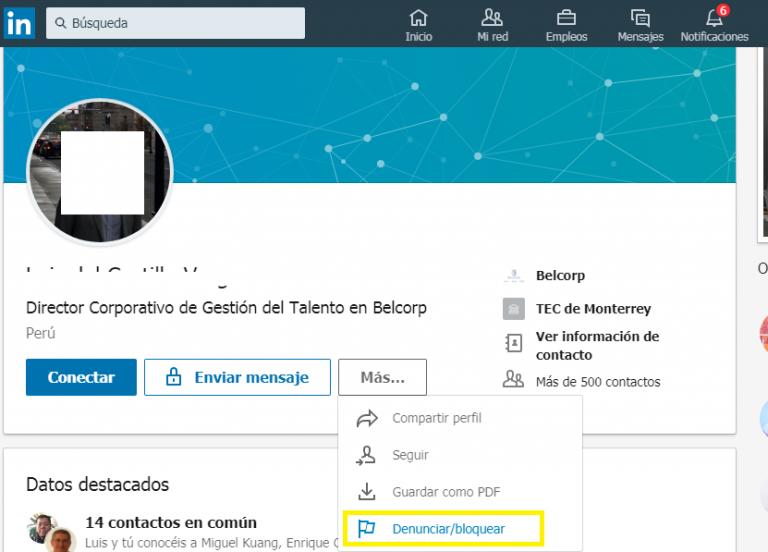768x552 pixels.
Task: Select Compartir perfil from the menu
Action: point(436,418)
